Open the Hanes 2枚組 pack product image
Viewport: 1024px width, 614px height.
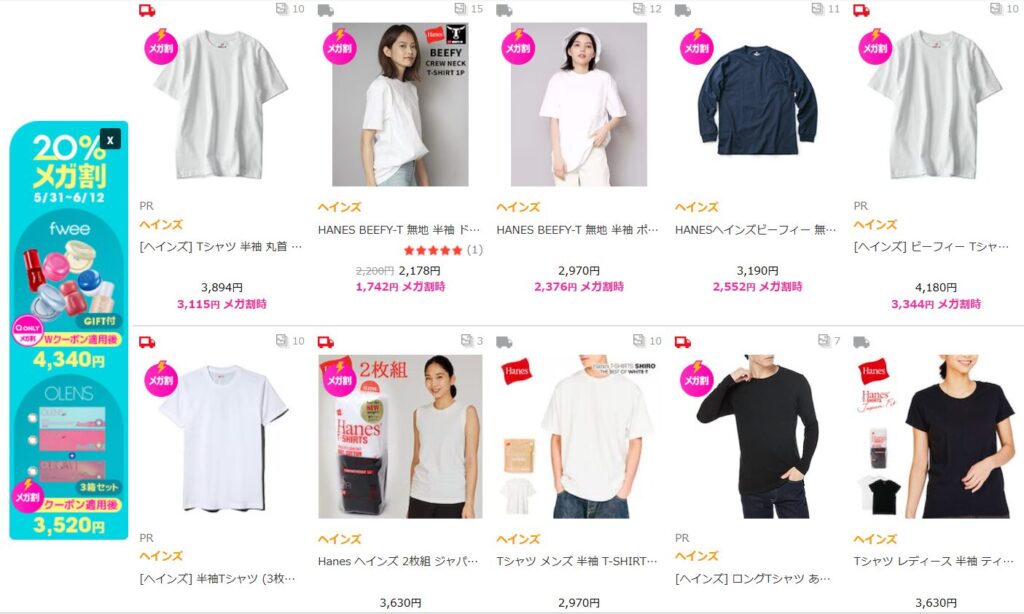[400, 436]
